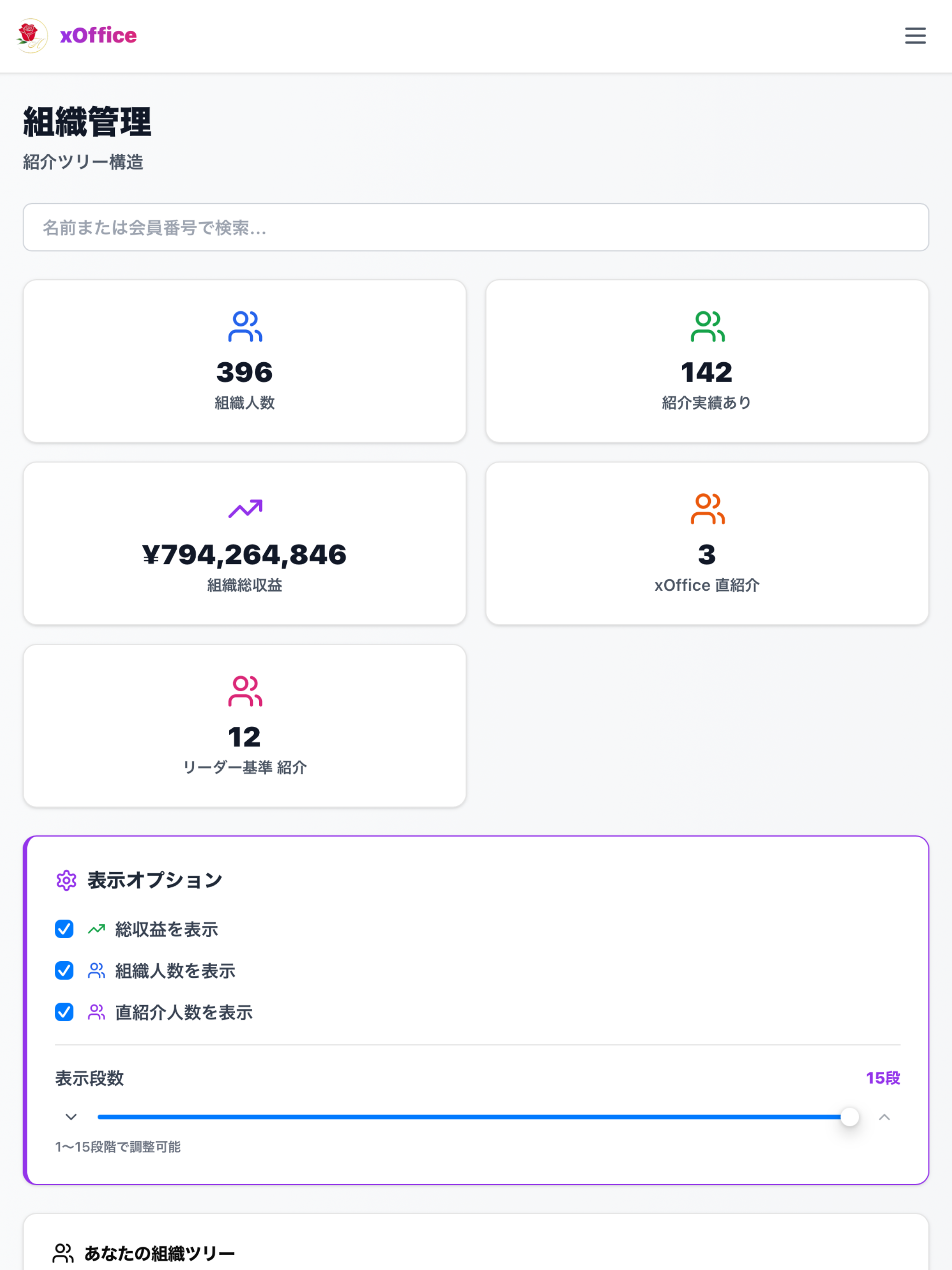This screenshot has width=952, height=1270.
Task: Click the 1〜15段階で調整可能 hint text
Action: (x=118, y=1147)
